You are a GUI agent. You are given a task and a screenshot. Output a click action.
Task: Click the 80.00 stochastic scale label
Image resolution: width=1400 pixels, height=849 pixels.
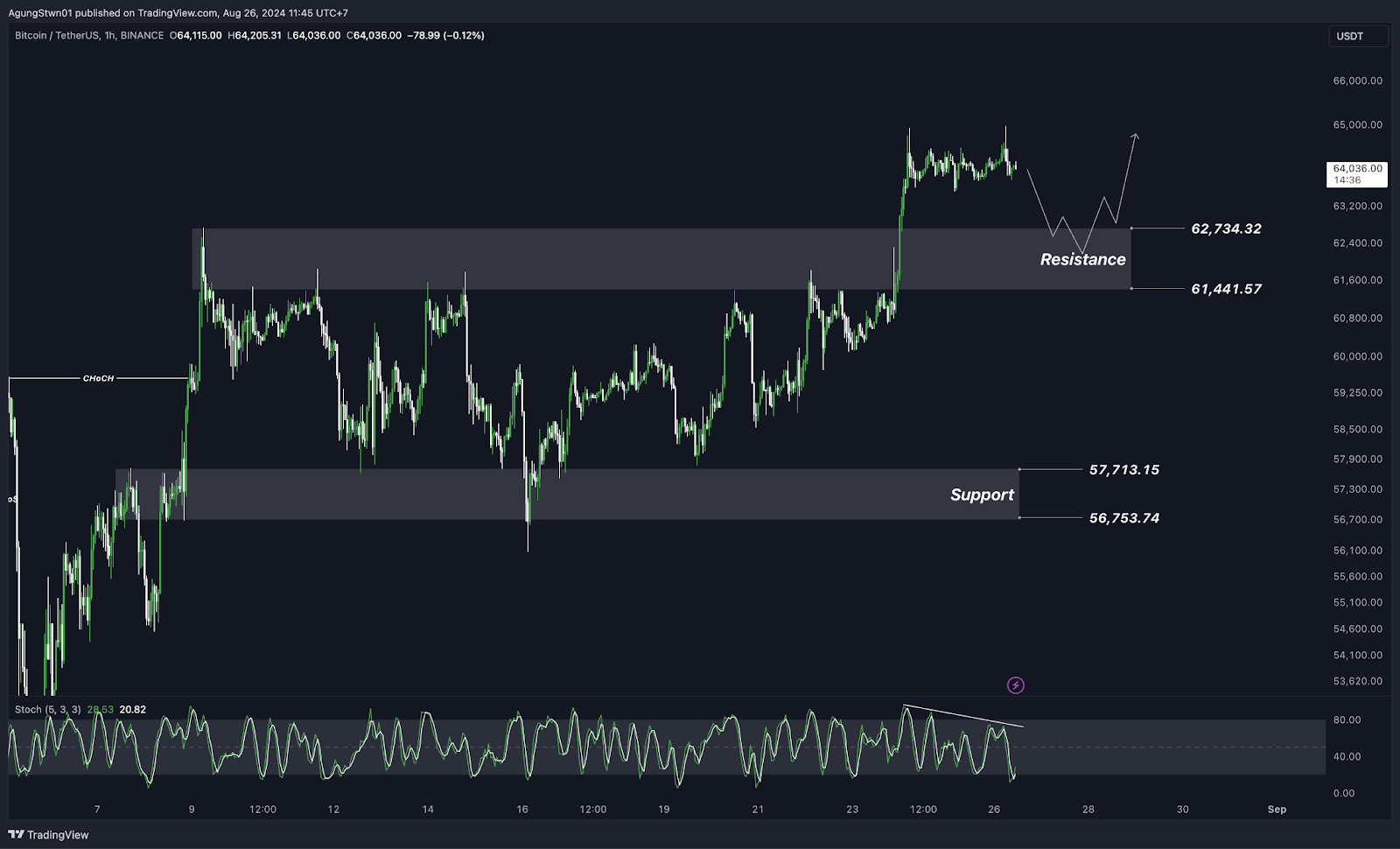(1347, 720)
